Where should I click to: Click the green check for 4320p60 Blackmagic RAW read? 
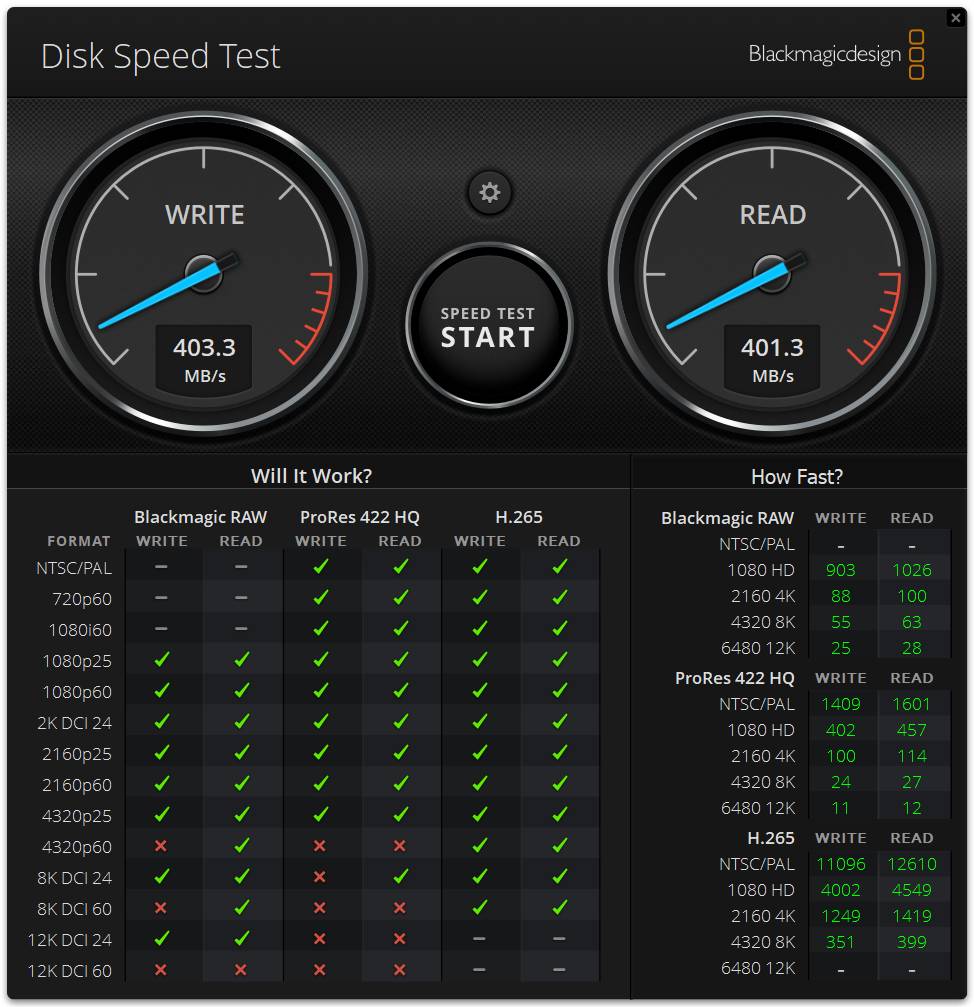pyautogui.click(x=241, y=846)
